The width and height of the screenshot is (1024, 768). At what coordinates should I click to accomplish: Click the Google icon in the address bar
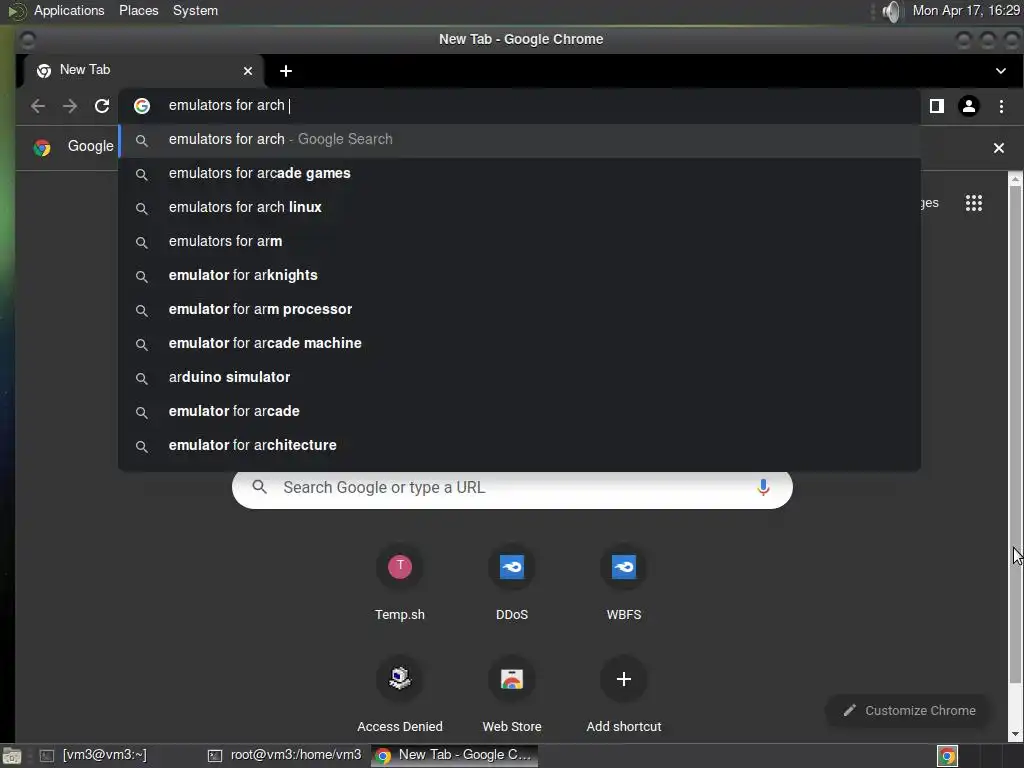click(x=142, y=106)
